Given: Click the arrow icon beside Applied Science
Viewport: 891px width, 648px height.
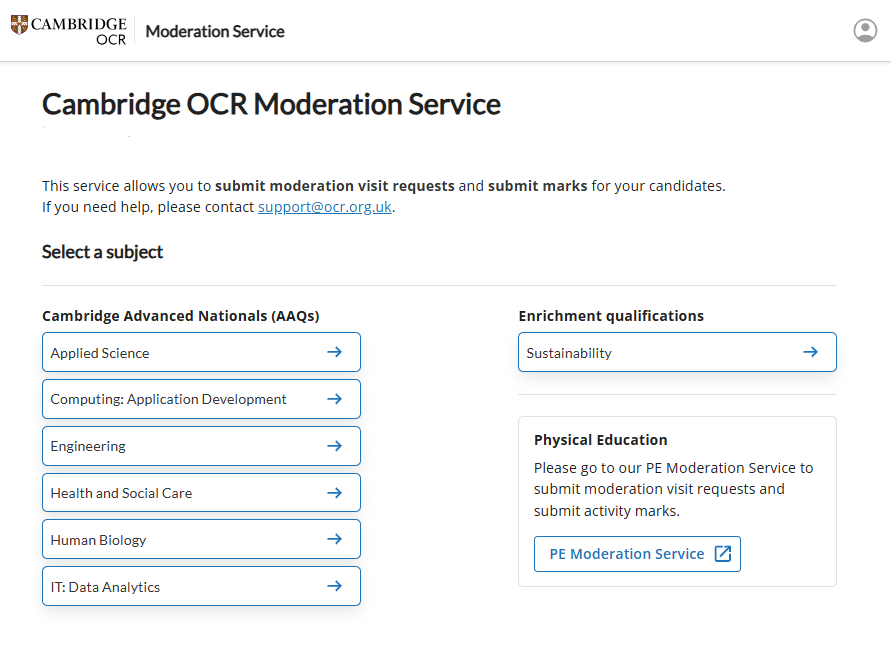Looking at the screenshot, I should click(335, 352).
